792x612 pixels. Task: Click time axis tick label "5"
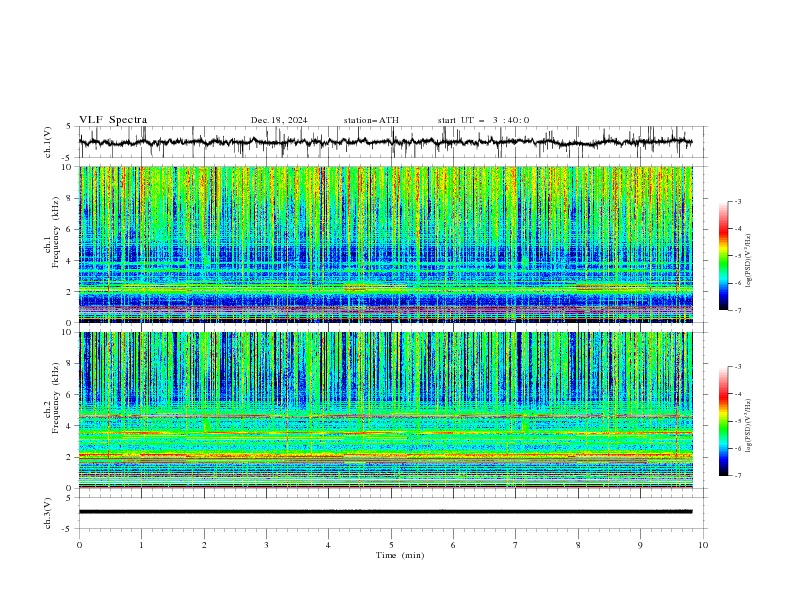(x=391, y=545)
